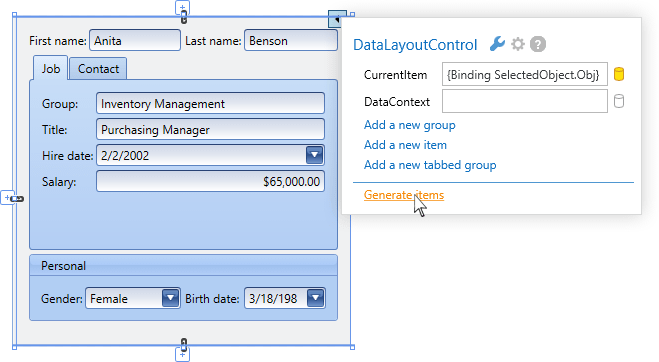Click the DataContext input field

click(x=525, y=101)
